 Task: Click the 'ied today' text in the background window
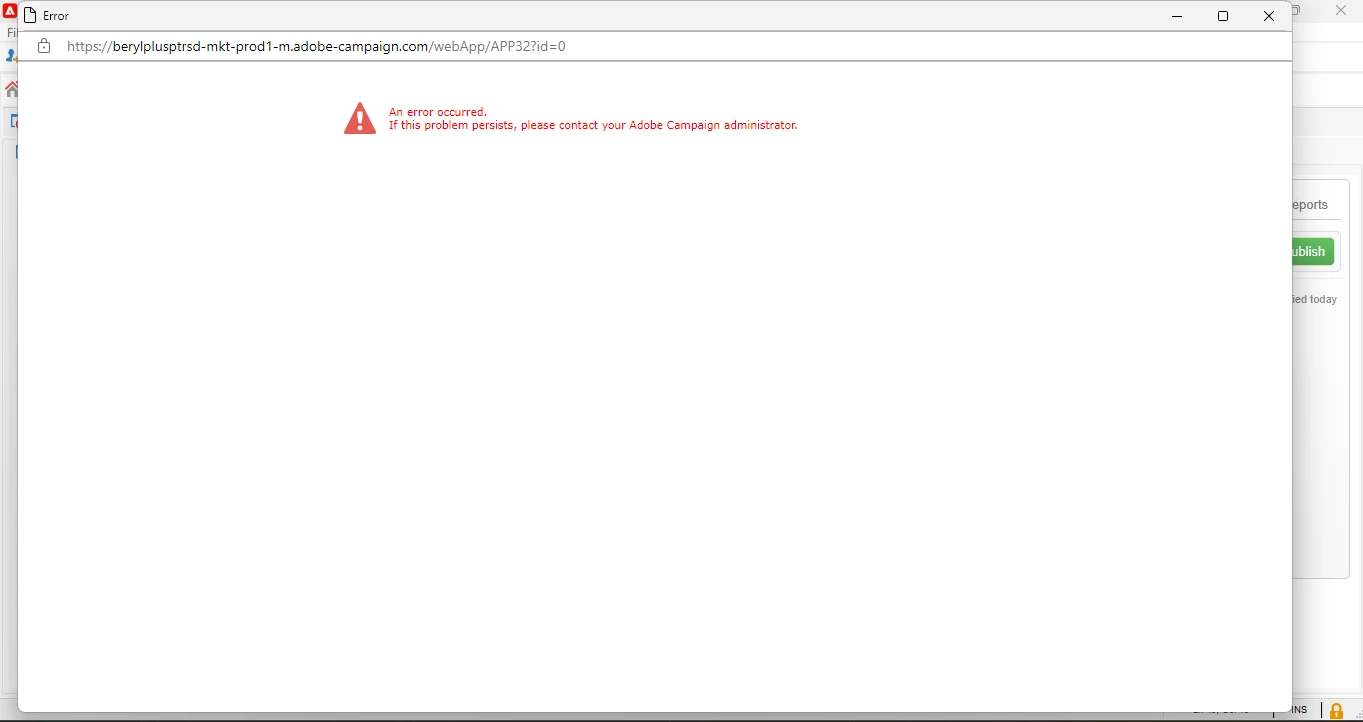(x=1316, y=300)
